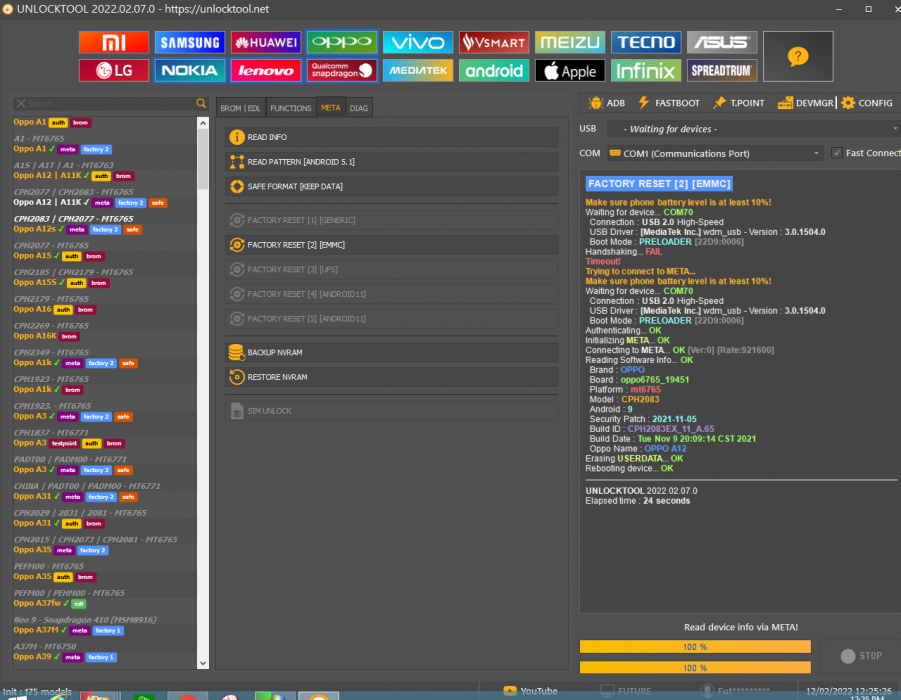Clear the model search with X icon
Image resolution: width=901 pixels, height=700 pixels.
click(21, 103)
